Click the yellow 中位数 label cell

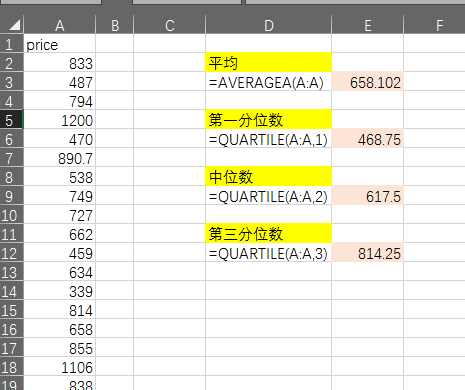[269, 176]
